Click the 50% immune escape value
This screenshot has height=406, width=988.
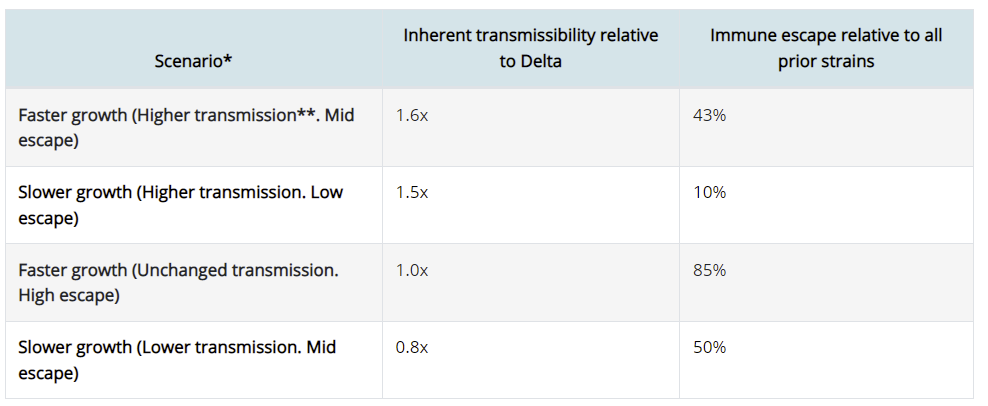[709, 347]
